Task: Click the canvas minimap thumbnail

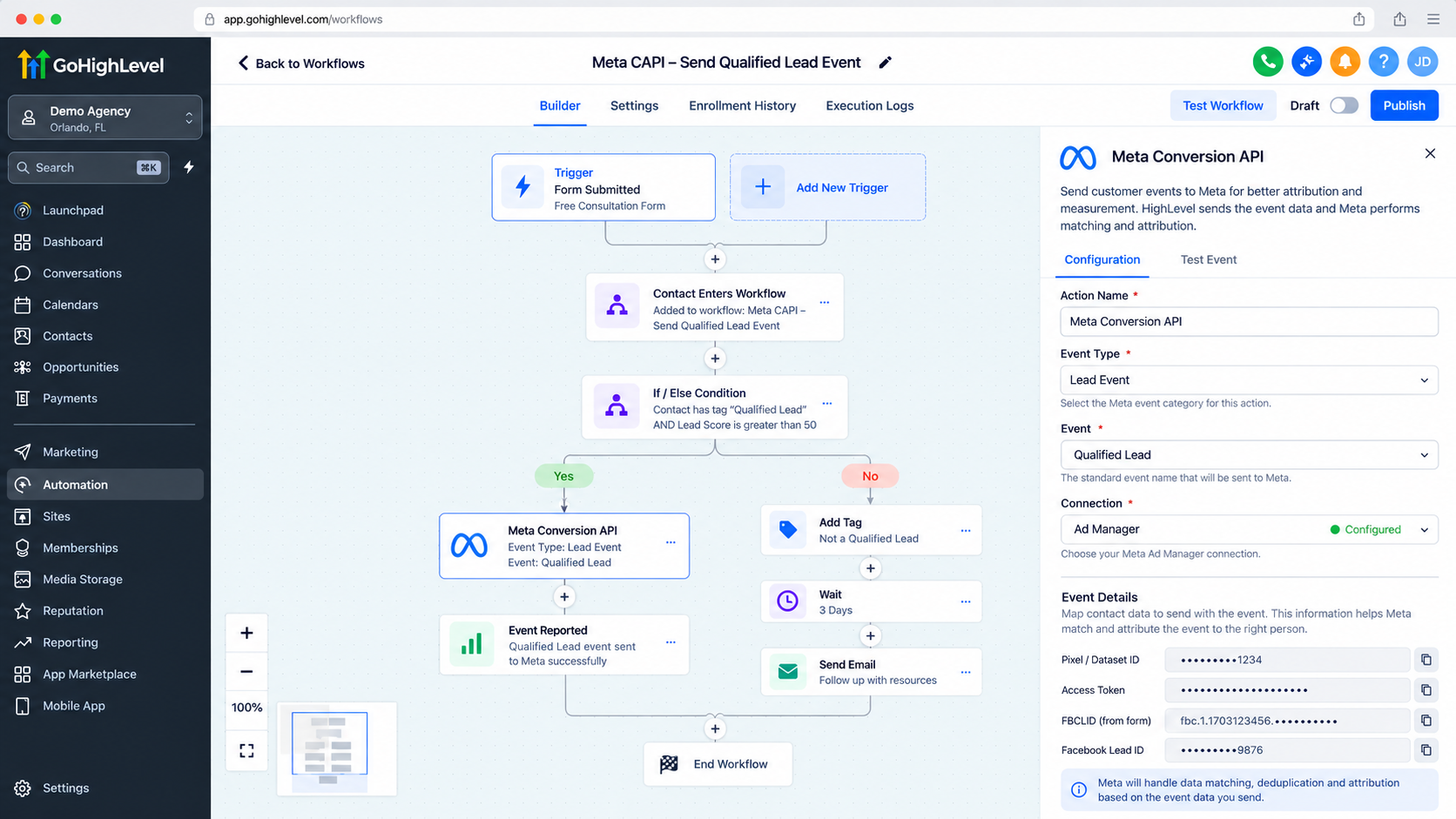Action: pyautogui.click(x=336, y=749)
